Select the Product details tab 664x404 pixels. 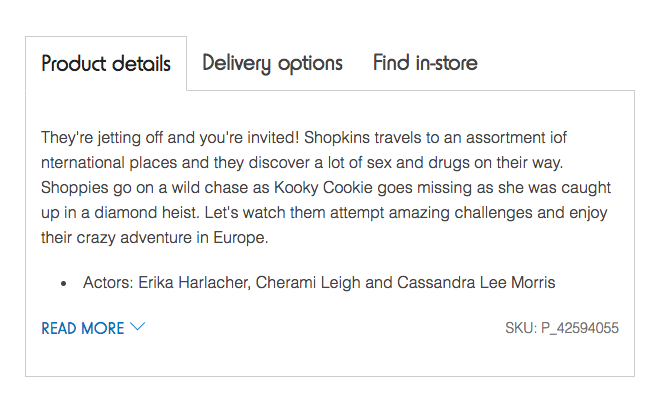point(106,64)
